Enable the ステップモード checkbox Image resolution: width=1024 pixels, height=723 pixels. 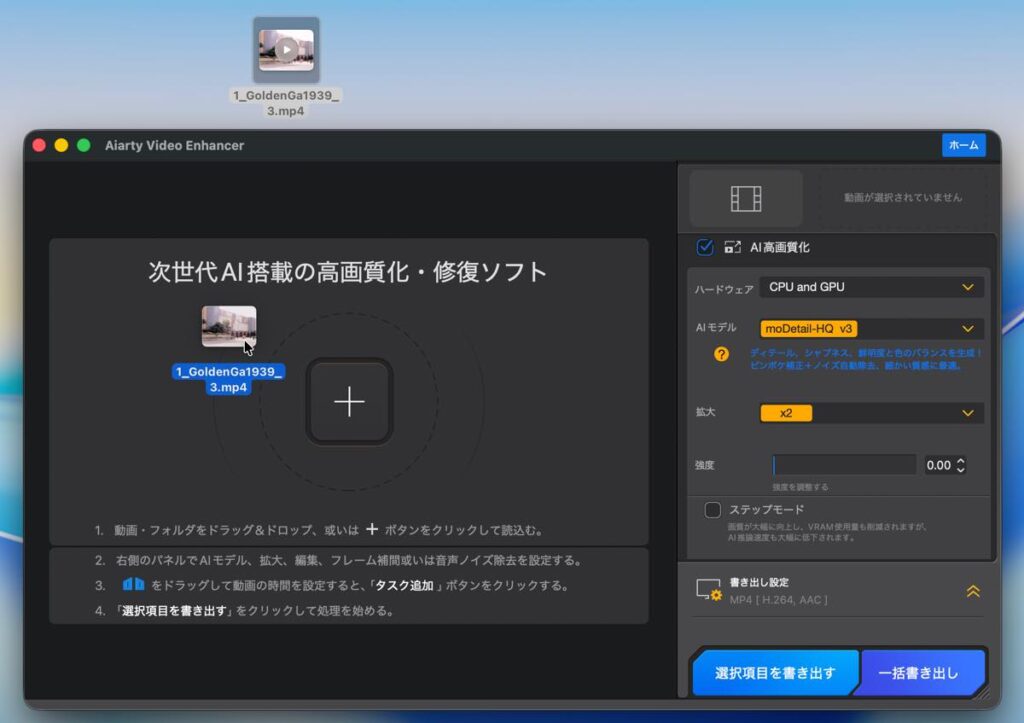(x=712, y=509)
